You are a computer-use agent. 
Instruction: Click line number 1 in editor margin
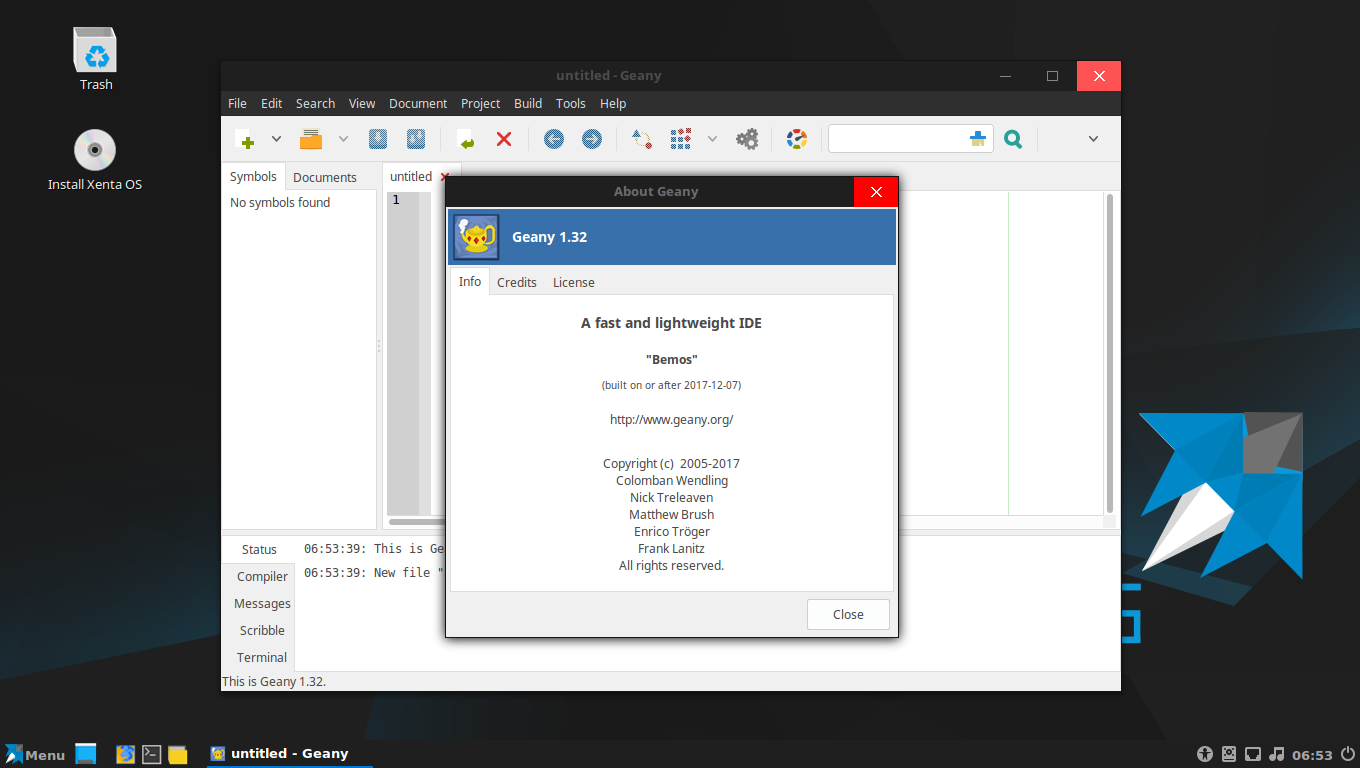tap(396, 200)
